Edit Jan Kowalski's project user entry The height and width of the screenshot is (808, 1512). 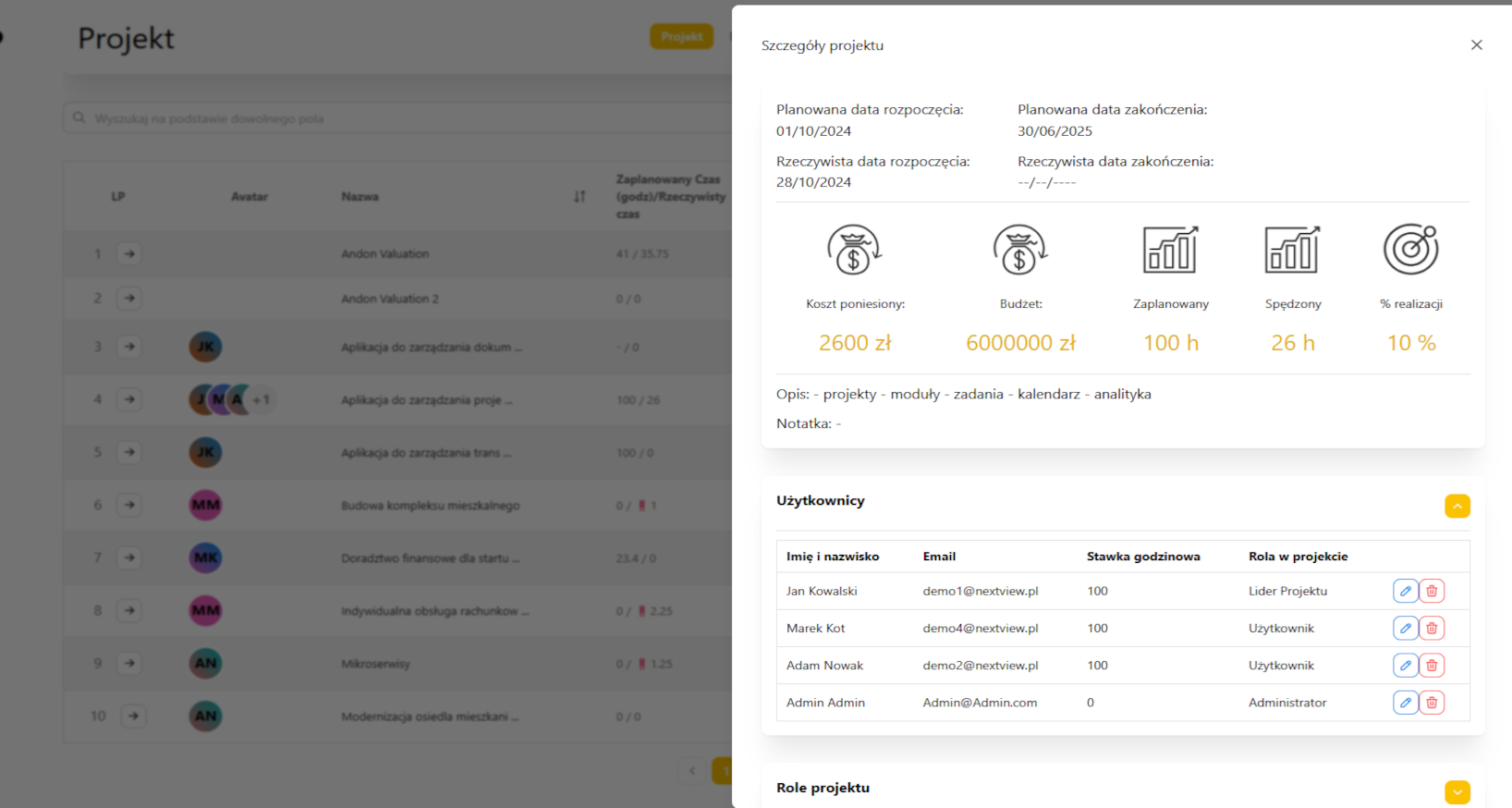(x=1405, y=591)
